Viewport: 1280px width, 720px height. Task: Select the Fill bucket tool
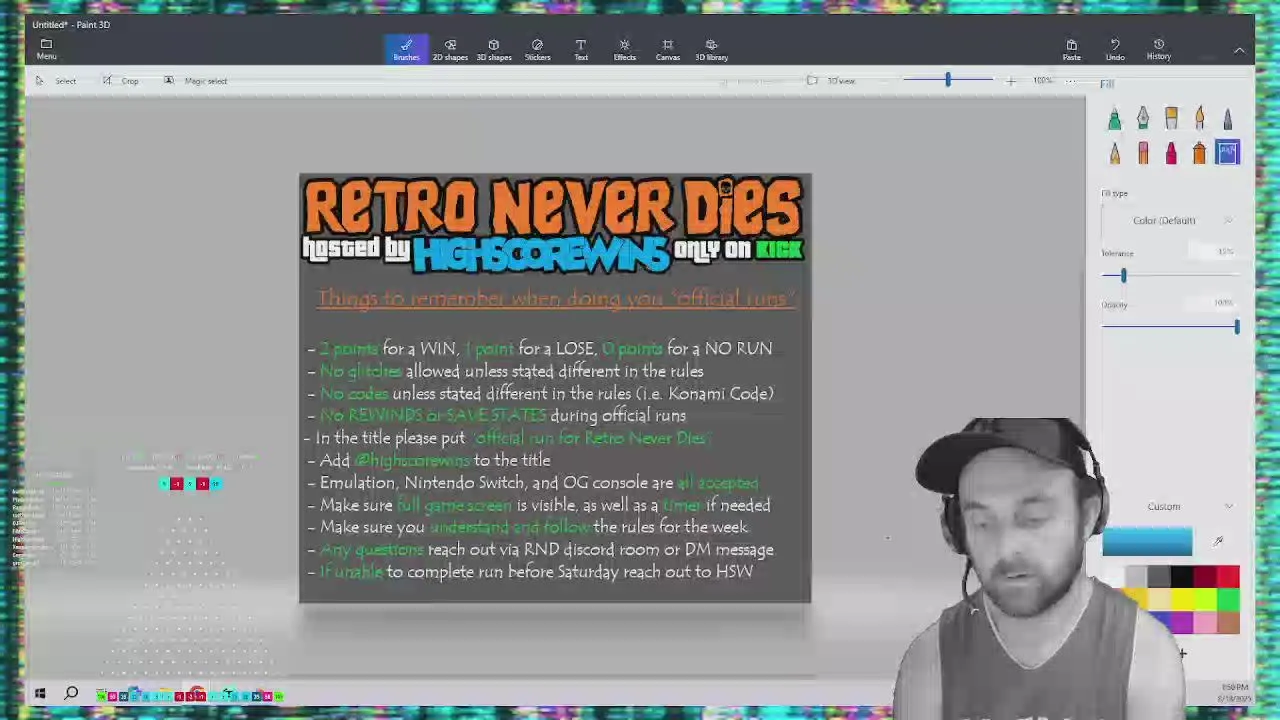1227,152
